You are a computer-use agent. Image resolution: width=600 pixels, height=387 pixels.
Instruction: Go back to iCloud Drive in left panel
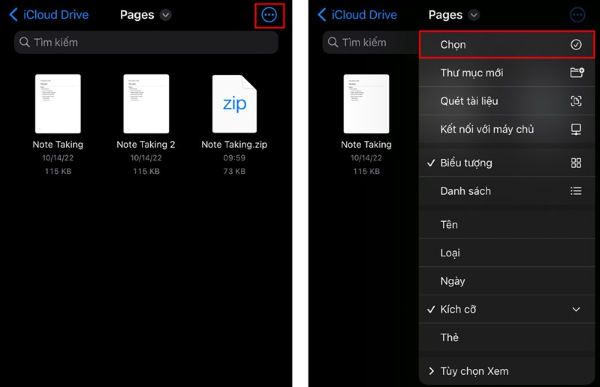(49, 15)
